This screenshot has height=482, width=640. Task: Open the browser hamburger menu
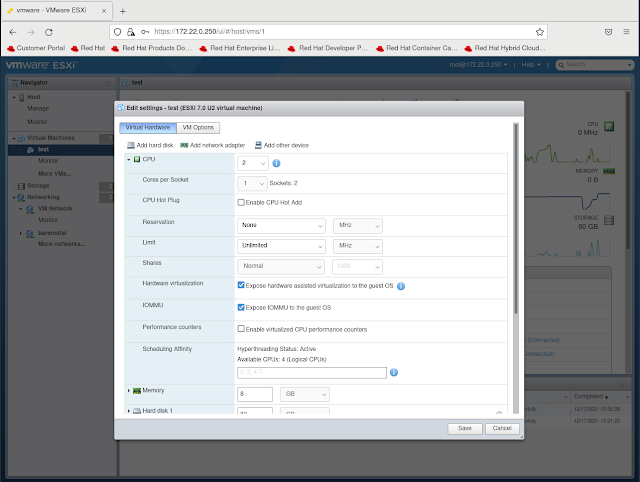[627, 31]
